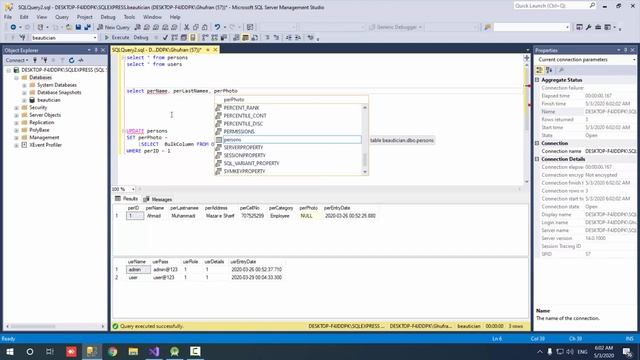Toggle Include Actual Execution Plan icon
Image resolution: width=640 pixels, height=360 pixels.
(205, 38)
